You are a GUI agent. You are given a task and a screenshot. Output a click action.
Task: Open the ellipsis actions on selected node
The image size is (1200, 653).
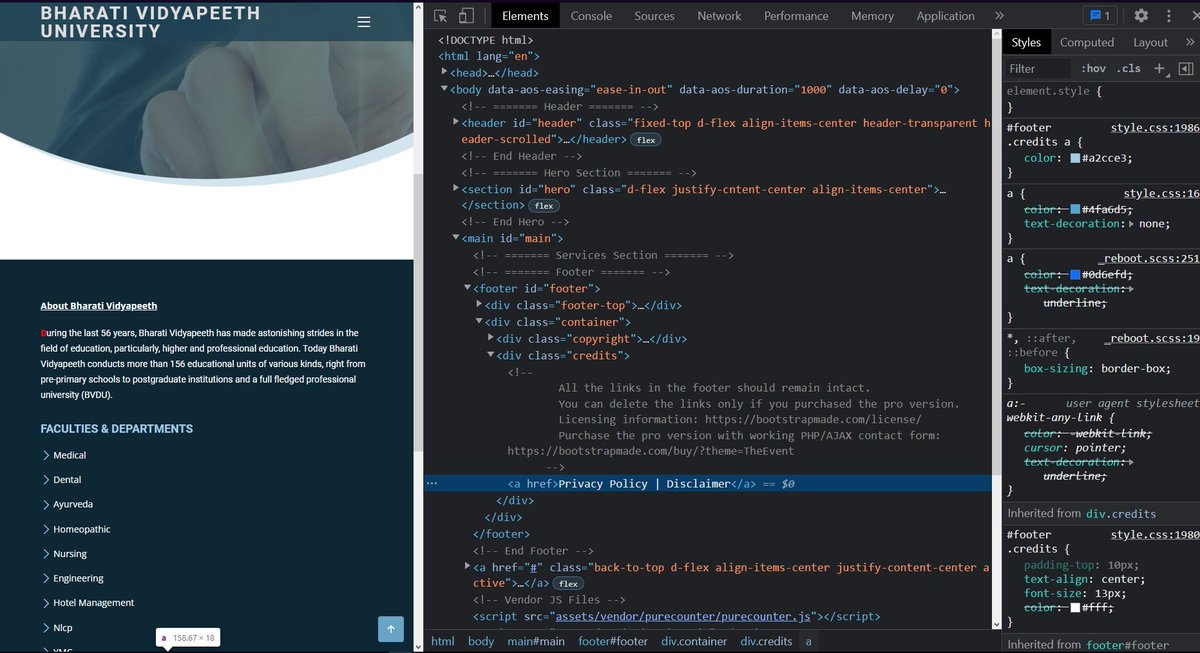(432, 484)
